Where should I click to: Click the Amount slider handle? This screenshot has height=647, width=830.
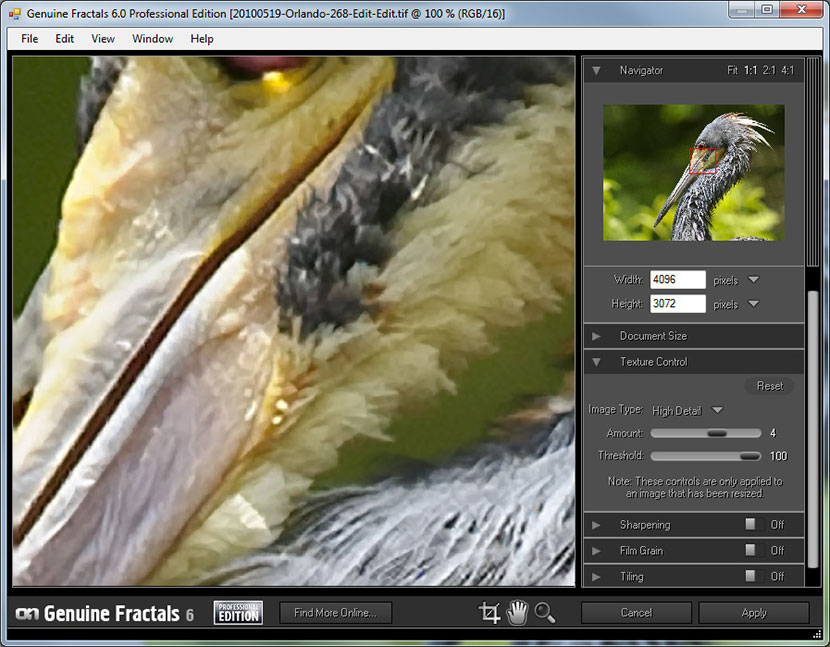tap(716, 434)
